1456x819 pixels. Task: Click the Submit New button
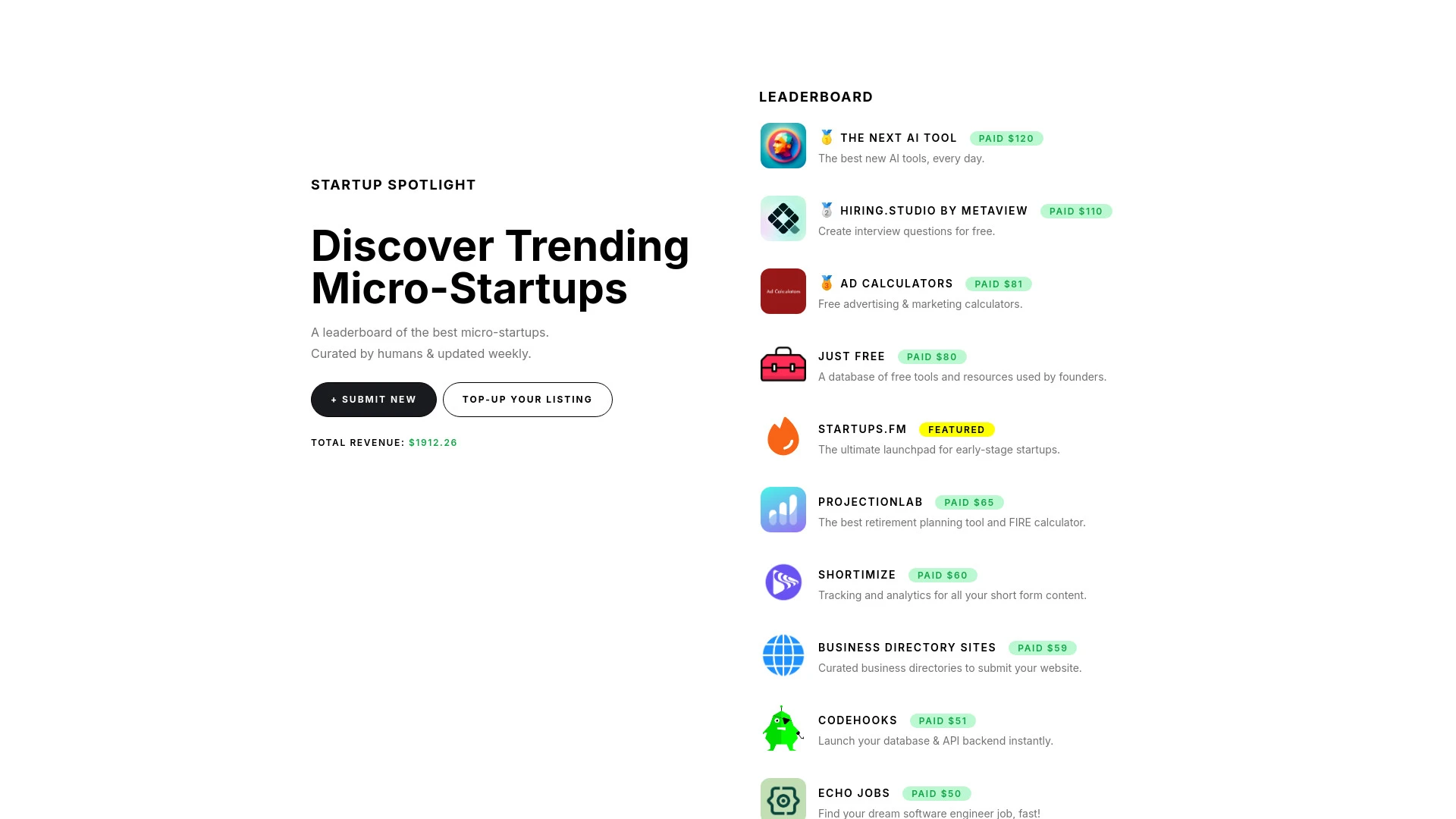pyautogui.click(x=373, y=399)
